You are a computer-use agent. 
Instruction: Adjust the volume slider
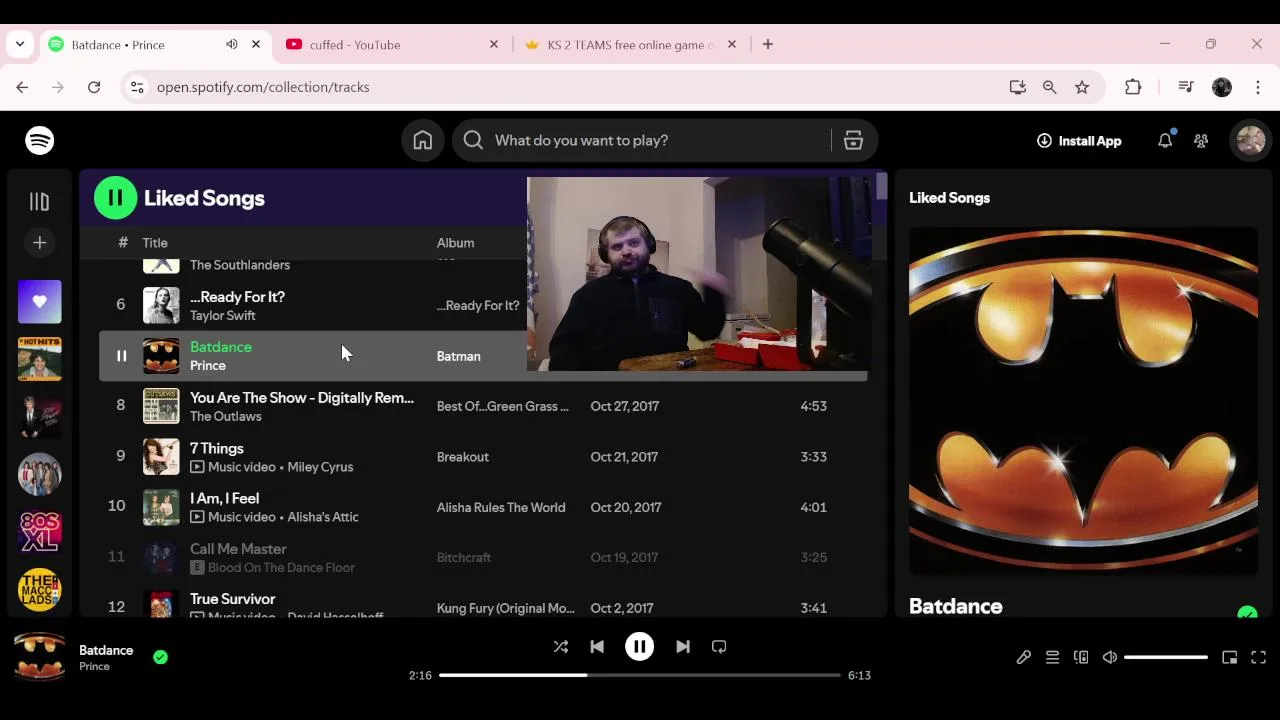click(x=1166, y=657)
